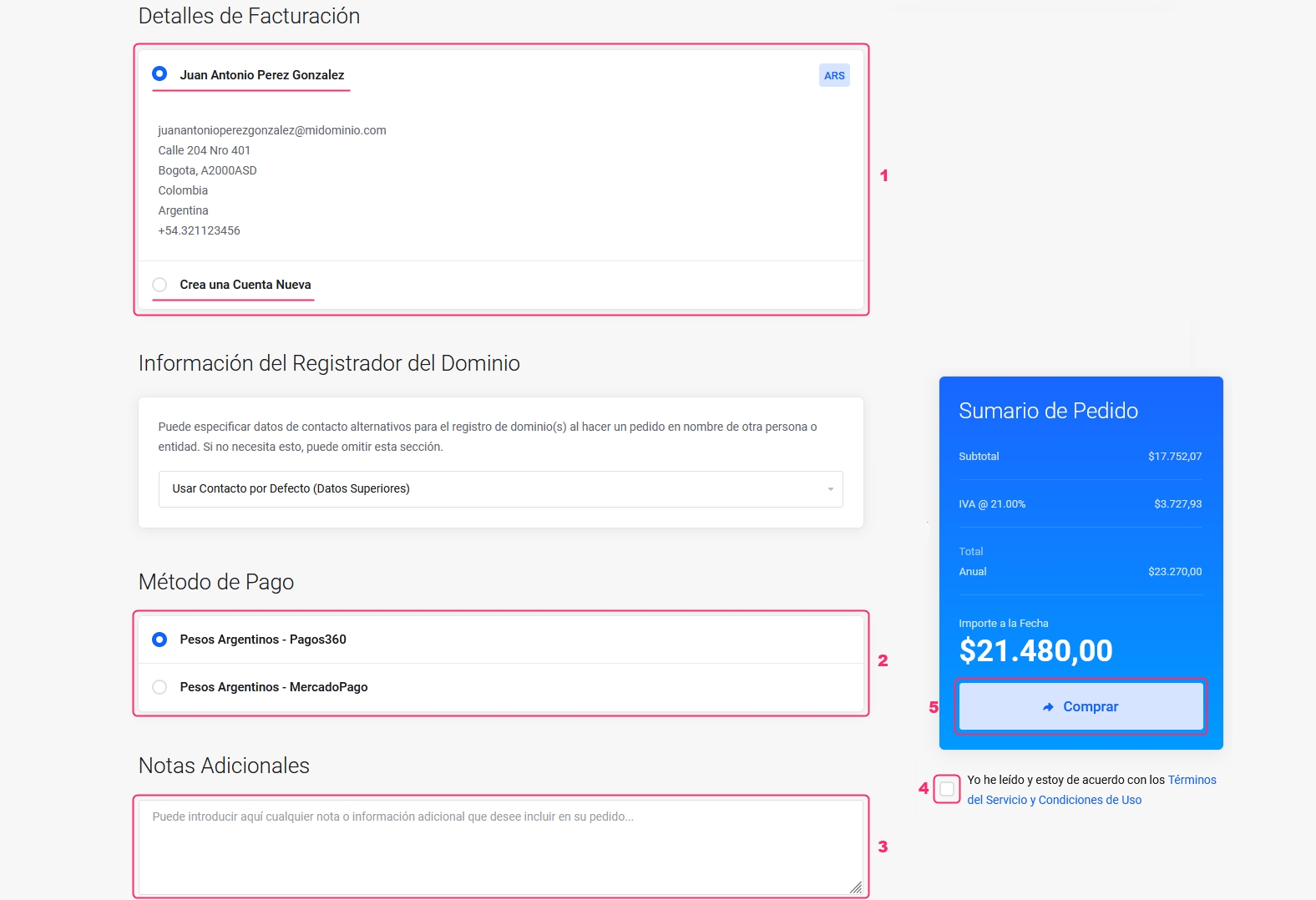Click the $21.480,00 amount in the summary

(1035, 650)
